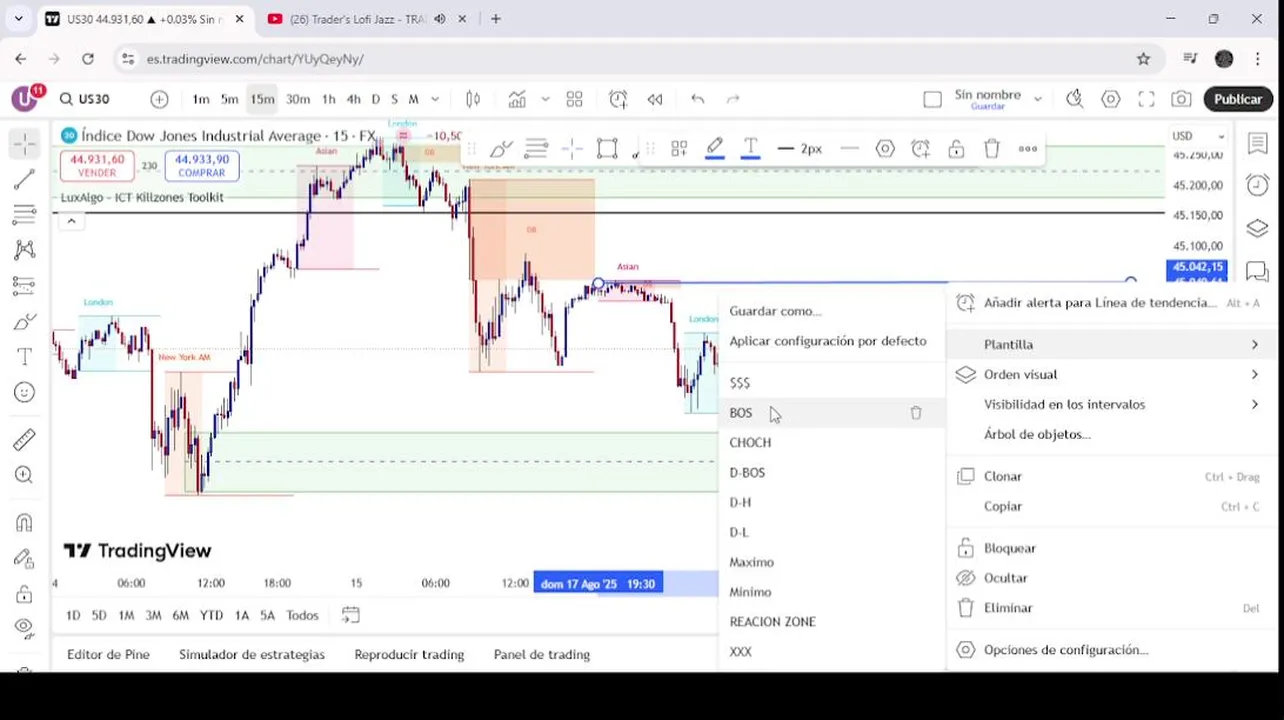Choose the XABCD pattern tool
The width and height of the screenshot is (1284, 720).
pyautogui.click(x=24, y=250)
